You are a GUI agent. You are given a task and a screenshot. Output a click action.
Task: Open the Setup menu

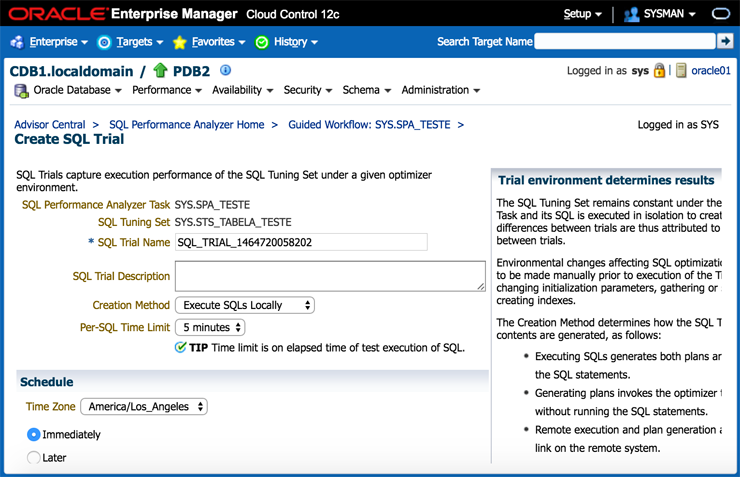point(582,14)
